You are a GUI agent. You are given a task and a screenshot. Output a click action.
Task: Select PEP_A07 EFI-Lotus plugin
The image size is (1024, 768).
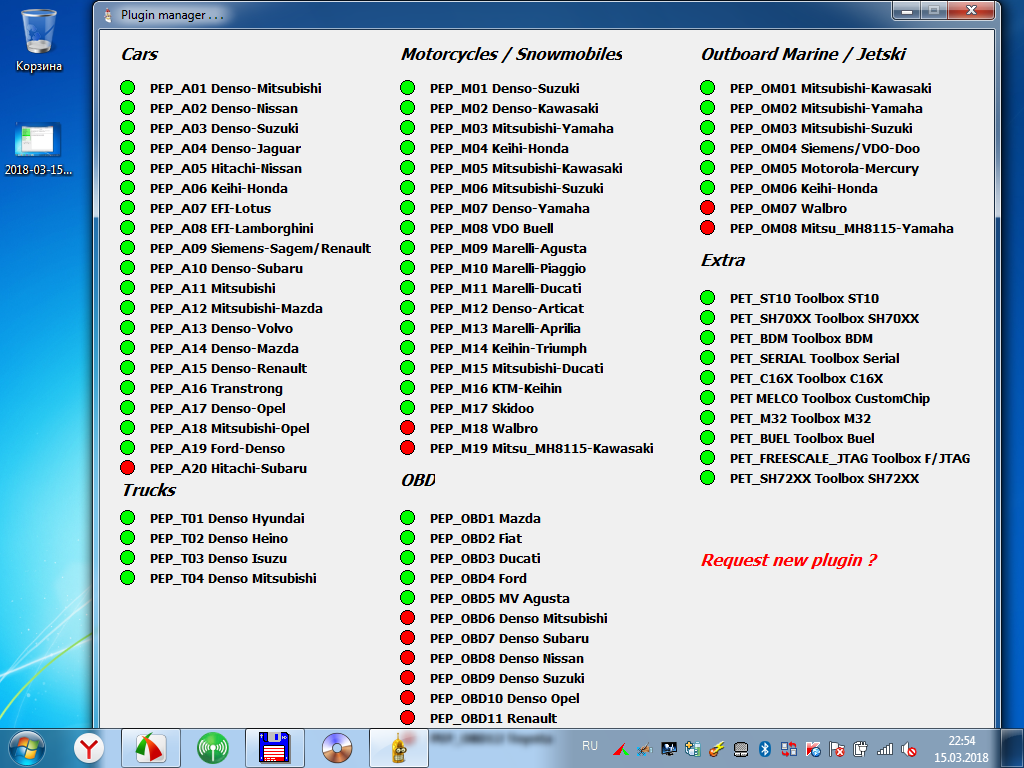pos(210,208)
